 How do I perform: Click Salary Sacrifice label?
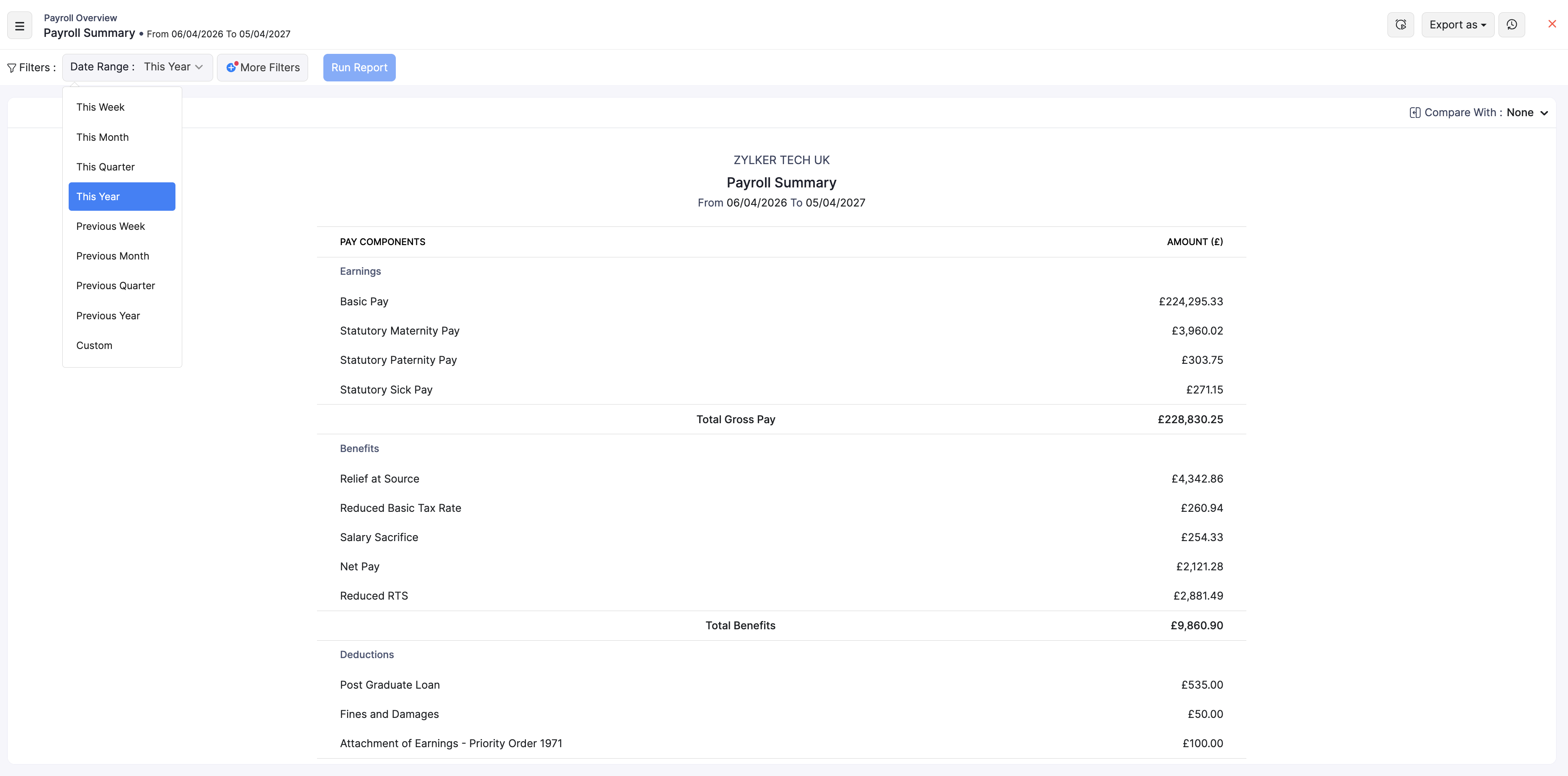378,537
